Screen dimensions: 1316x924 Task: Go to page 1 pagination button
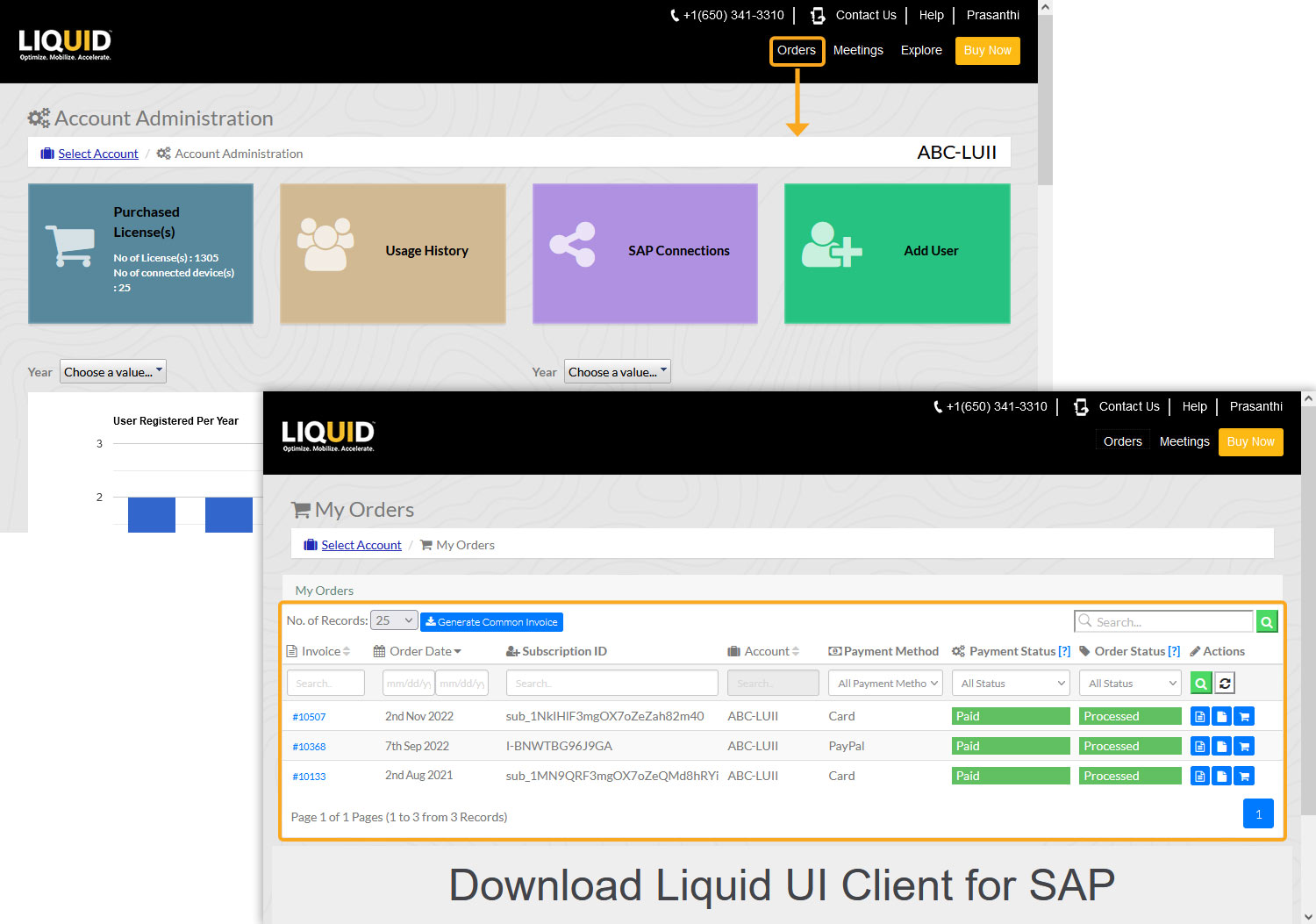[x=1258, y=813]
